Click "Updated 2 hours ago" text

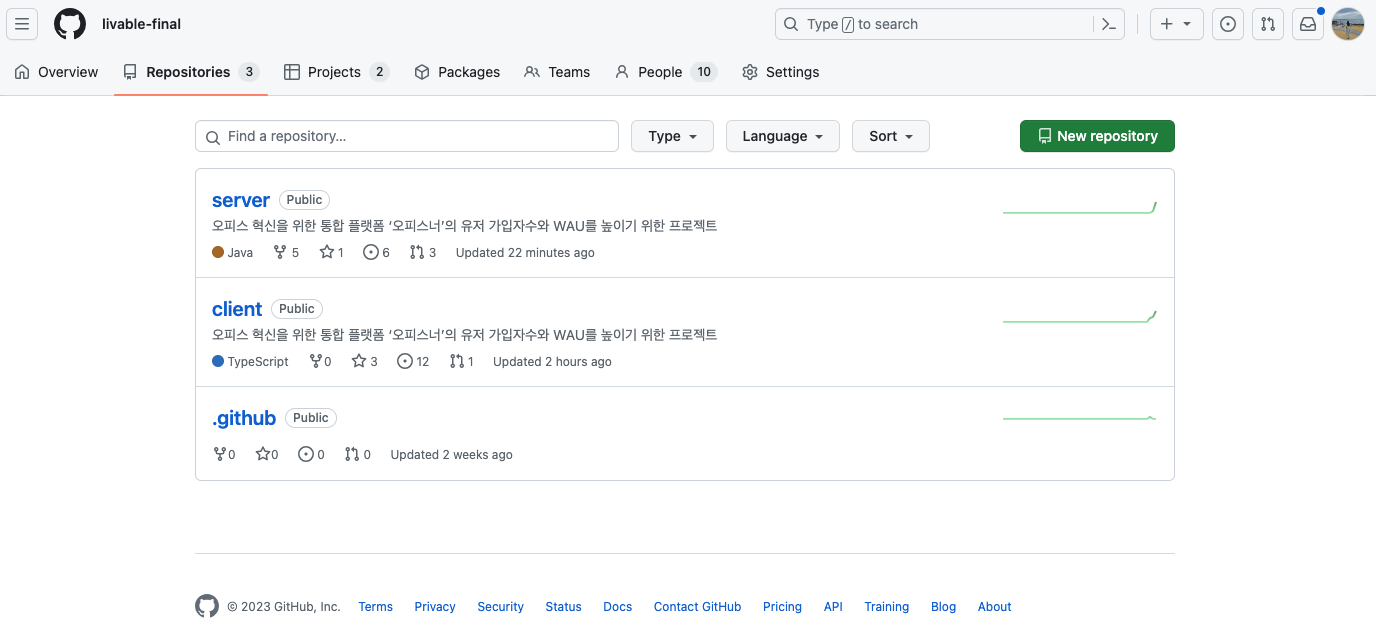(552, 362)
